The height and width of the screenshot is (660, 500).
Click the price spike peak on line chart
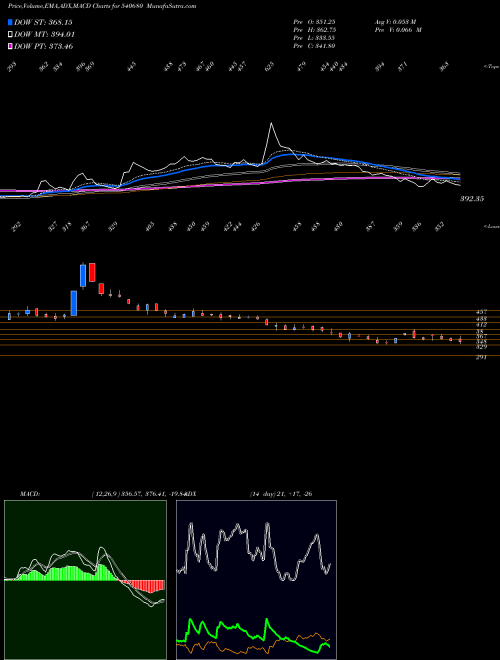coord(271,123)
